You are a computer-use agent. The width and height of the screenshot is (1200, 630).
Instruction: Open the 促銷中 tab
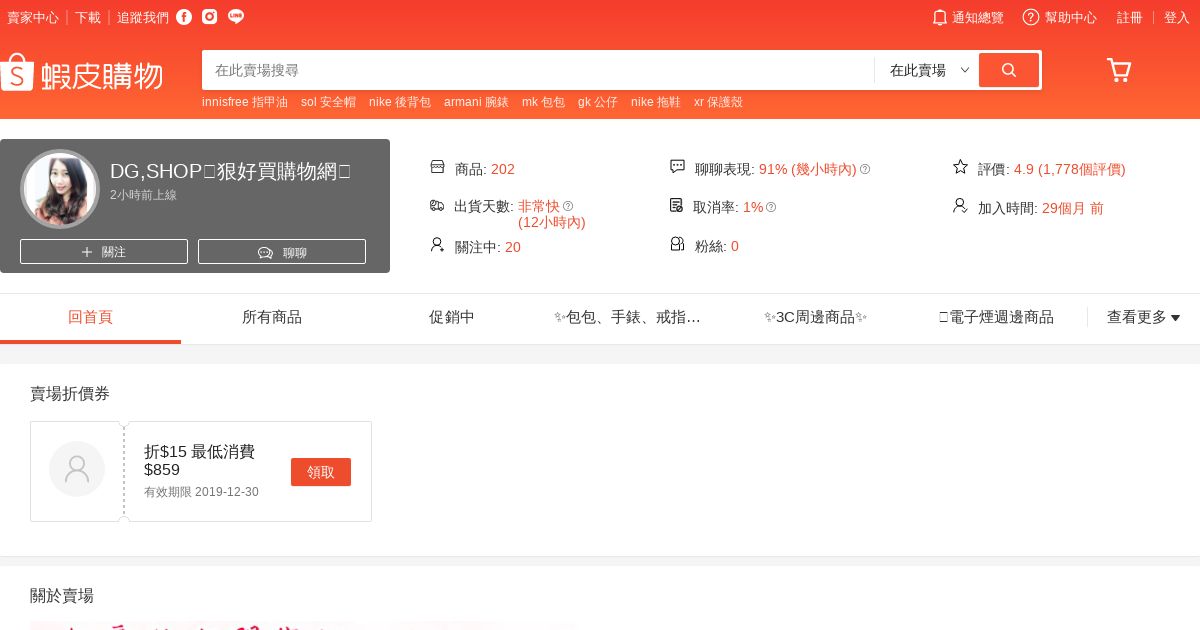[x=452, y=318]
